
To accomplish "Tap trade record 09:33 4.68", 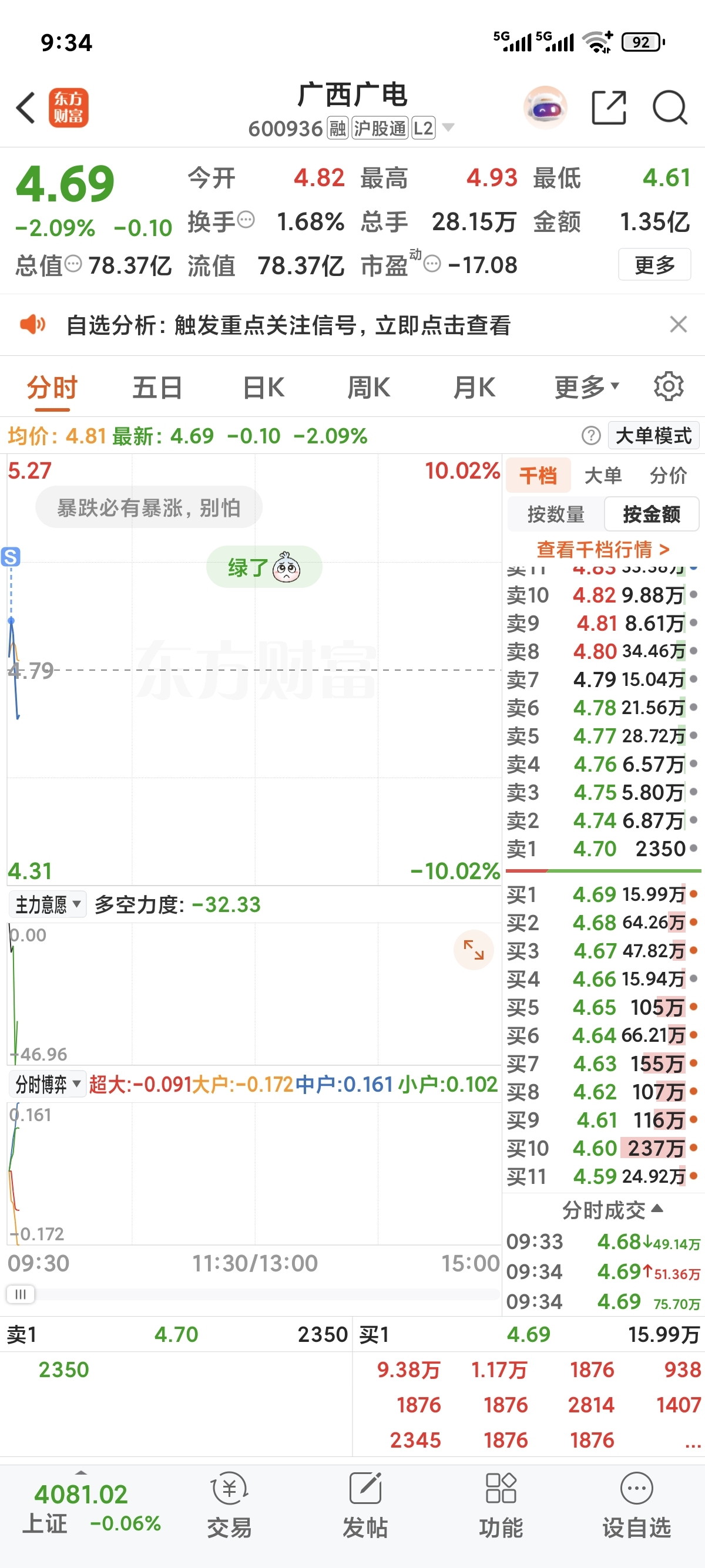I will 603,1241.
